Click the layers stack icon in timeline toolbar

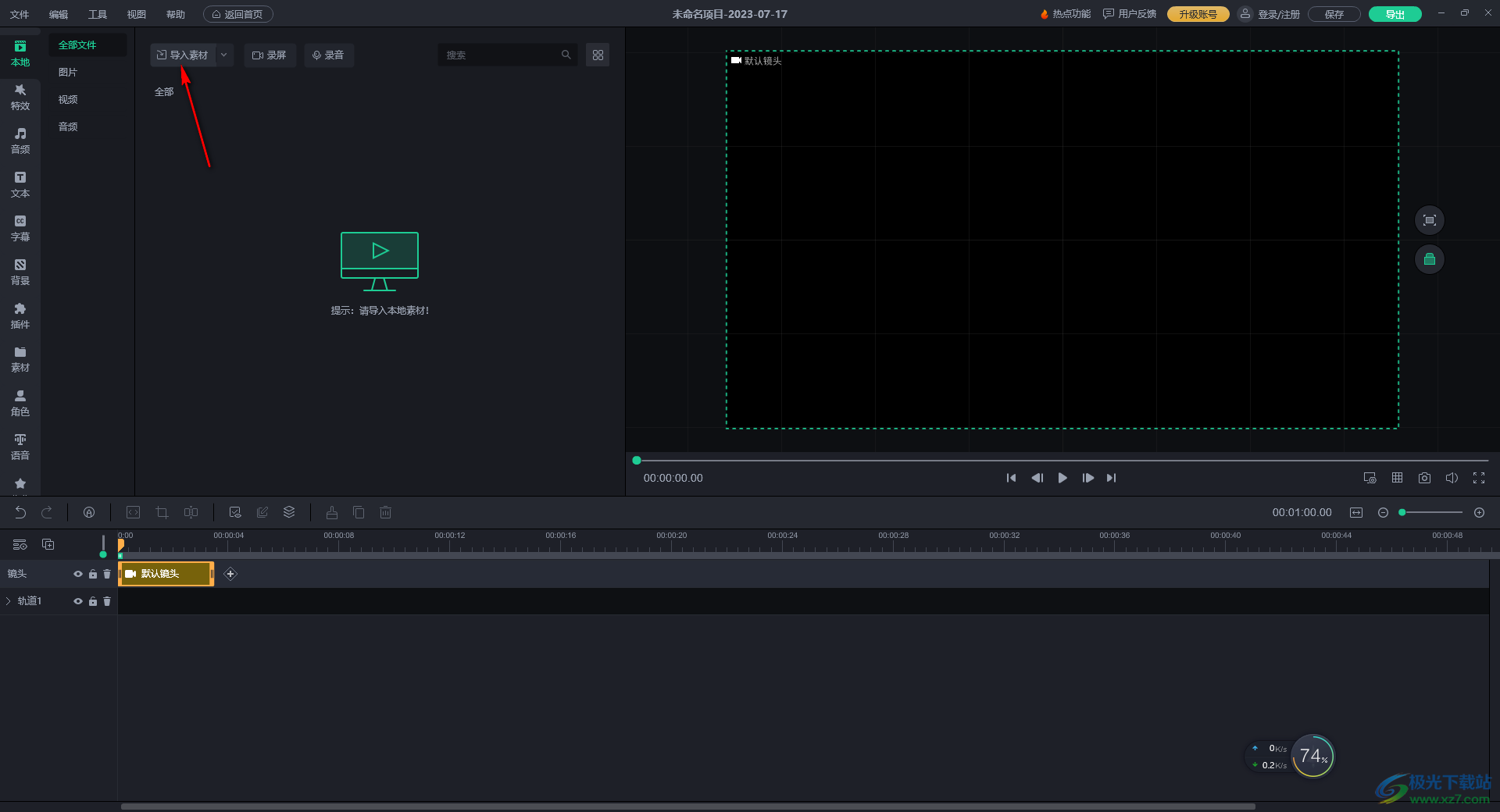(x=289, y=512)
